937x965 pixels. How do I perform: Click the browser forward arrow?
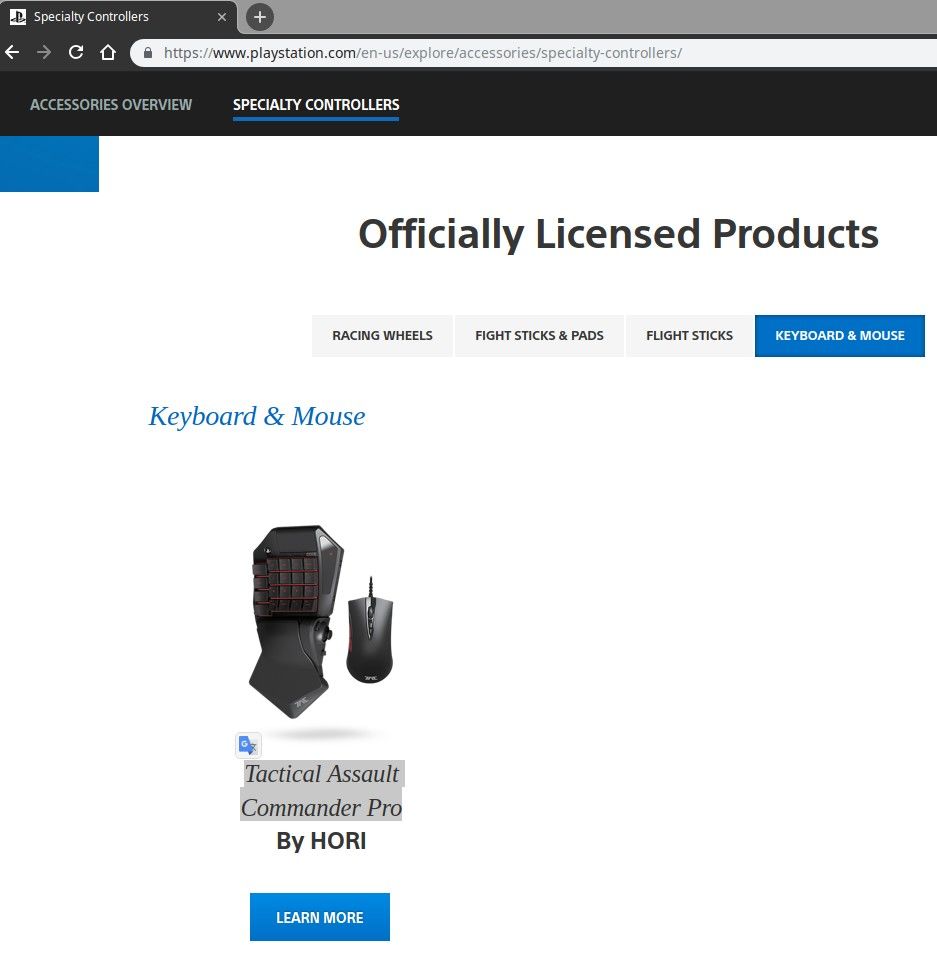pos(44,52)
